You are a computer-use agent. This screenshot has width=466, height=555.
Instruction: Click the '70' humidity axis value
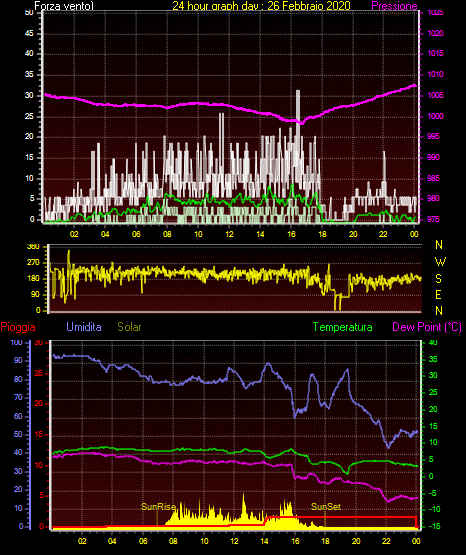18,397
